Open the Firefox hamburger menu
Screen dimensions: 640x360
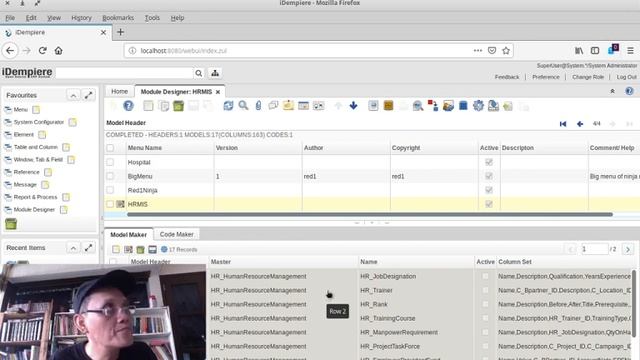click(630, 51)
